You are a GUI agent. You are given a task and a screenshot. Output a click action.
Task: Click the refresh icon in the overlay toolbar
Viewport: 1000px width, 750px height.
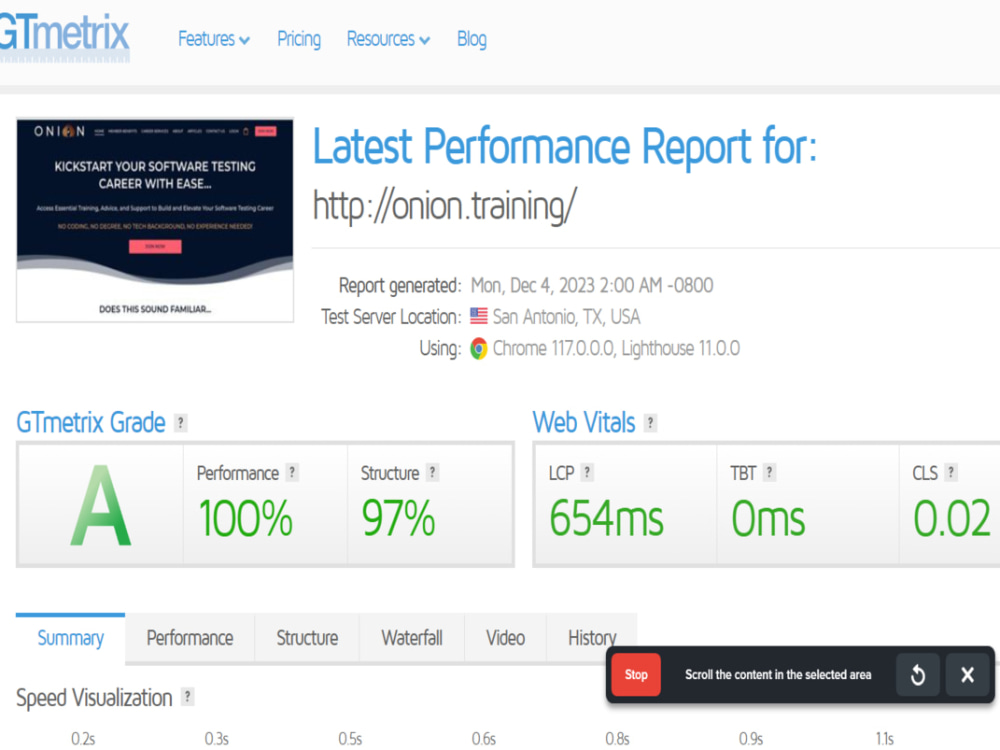(917, 675)
